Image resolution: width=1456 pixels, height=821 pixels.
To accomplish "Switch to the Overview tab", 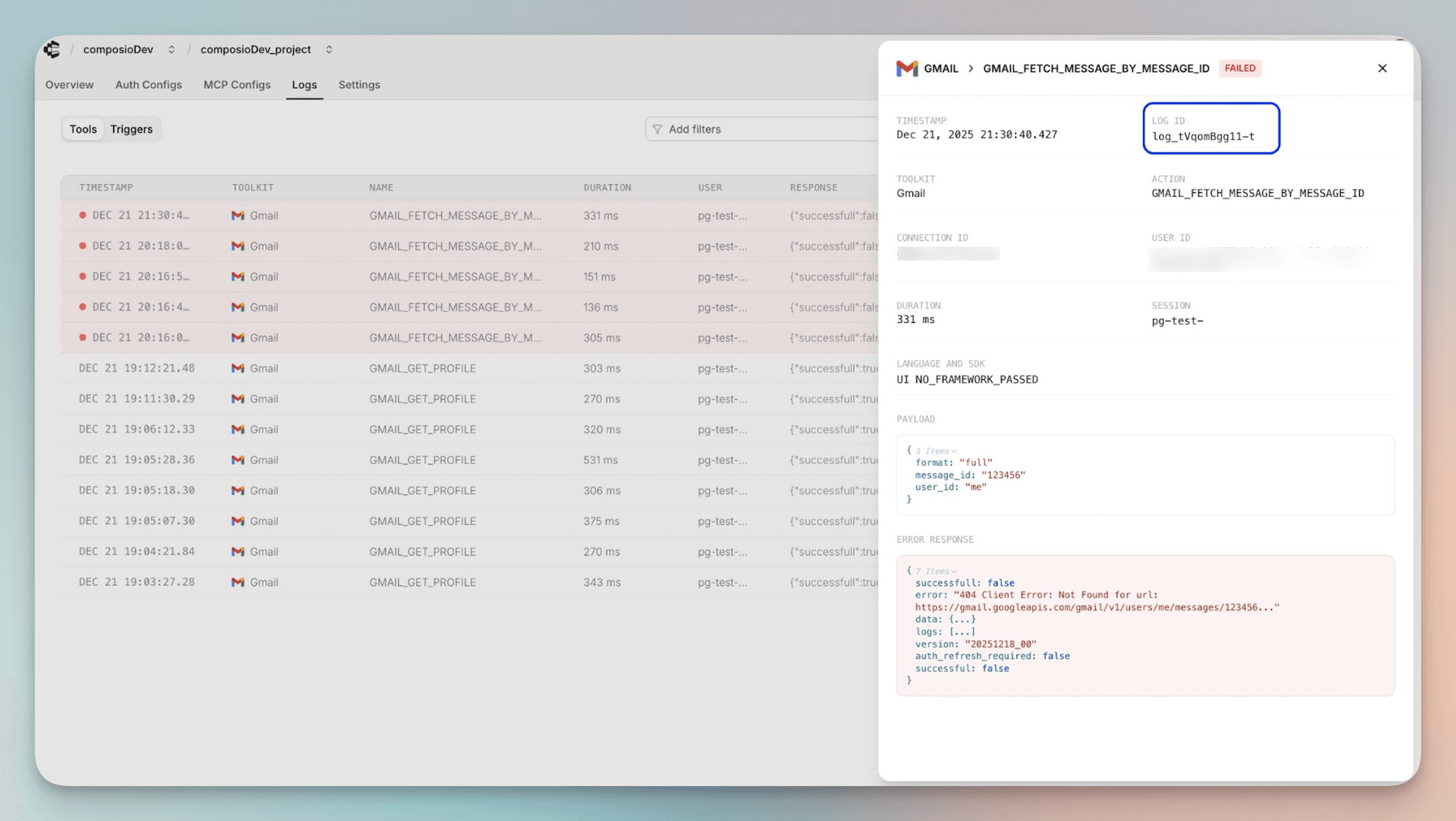I will (x=69, y=85).
